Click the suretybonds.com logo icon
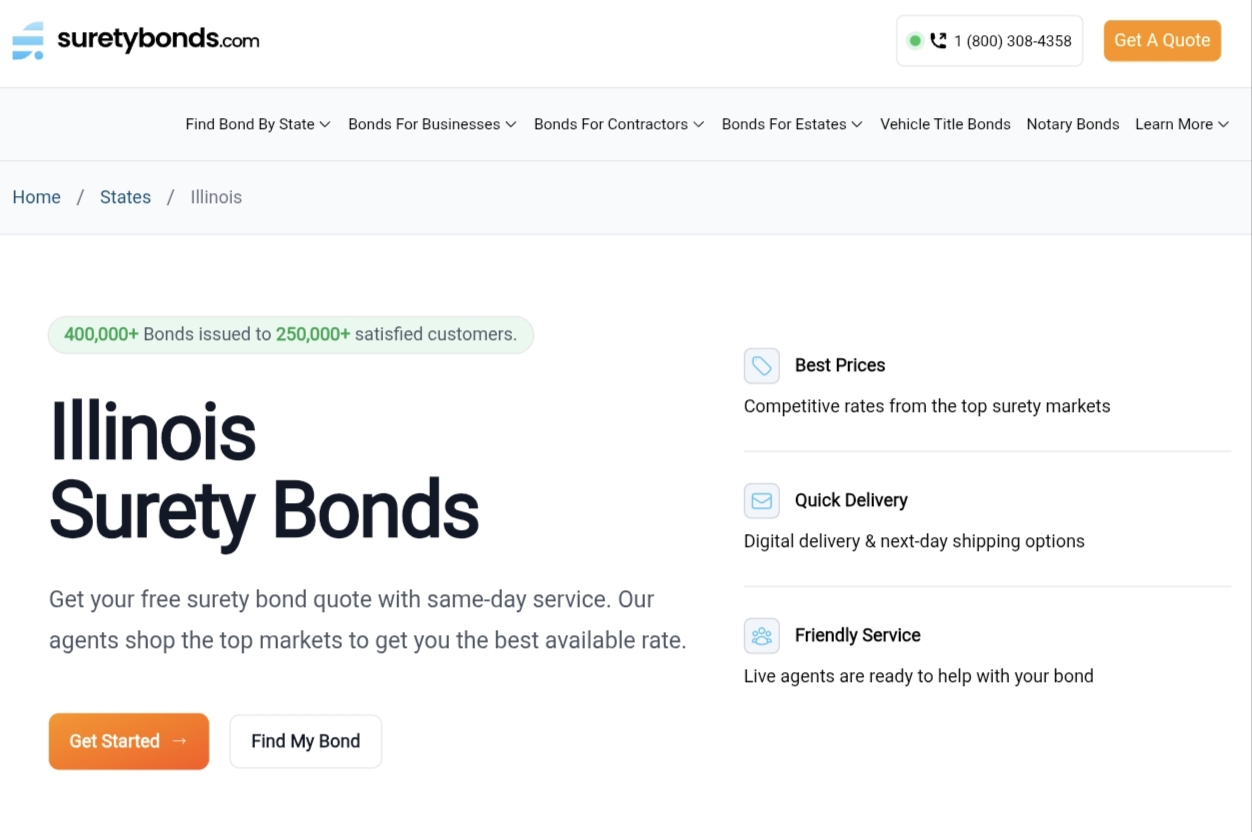This screenshot has width=1252, height=832. tap(28, 41)
